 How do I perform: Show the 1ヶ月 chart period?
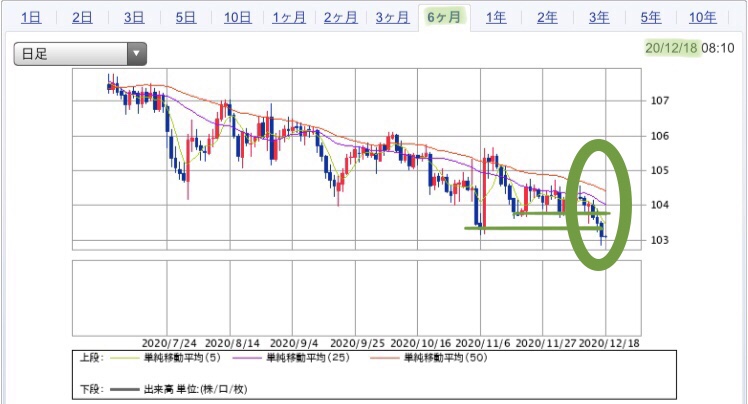289,18
